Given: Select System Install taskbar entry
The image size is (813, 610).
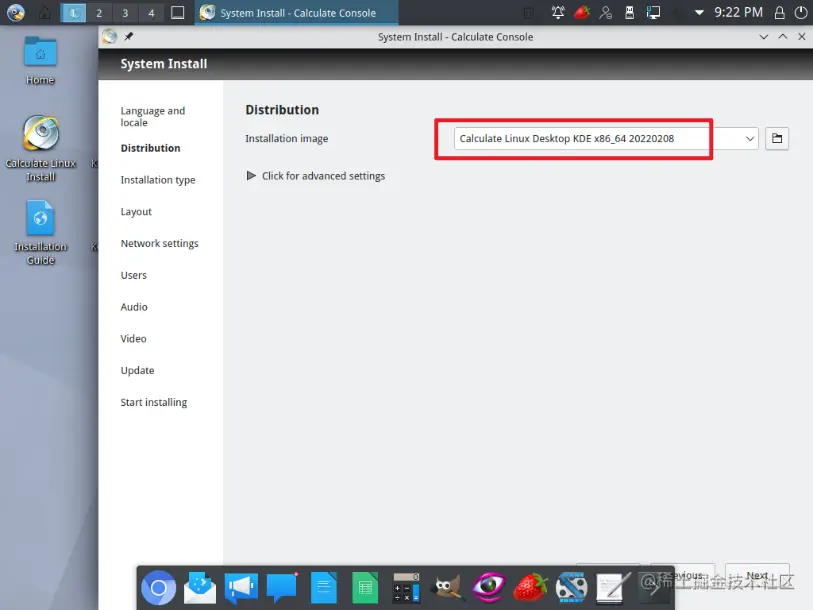Looking at the screenshot, I should [x=297, y=13].
